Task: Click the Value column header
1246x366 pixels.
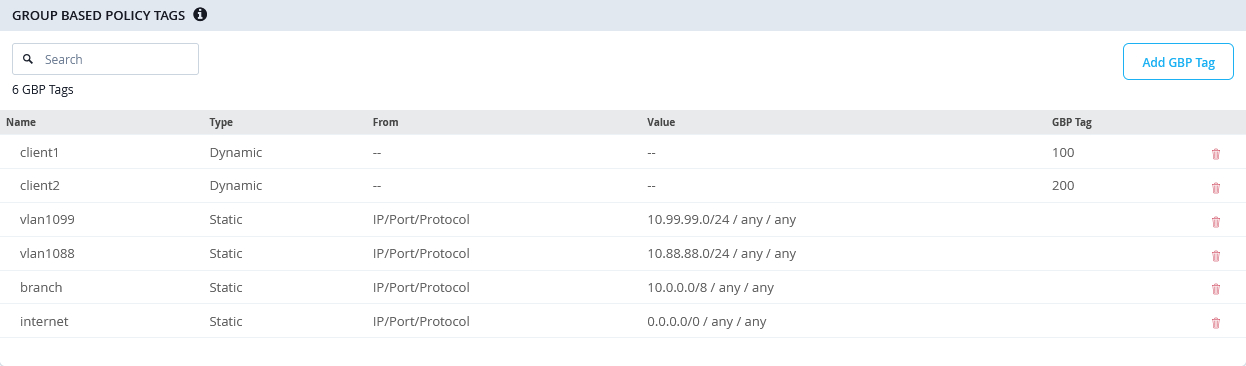Action: point(661,122)
